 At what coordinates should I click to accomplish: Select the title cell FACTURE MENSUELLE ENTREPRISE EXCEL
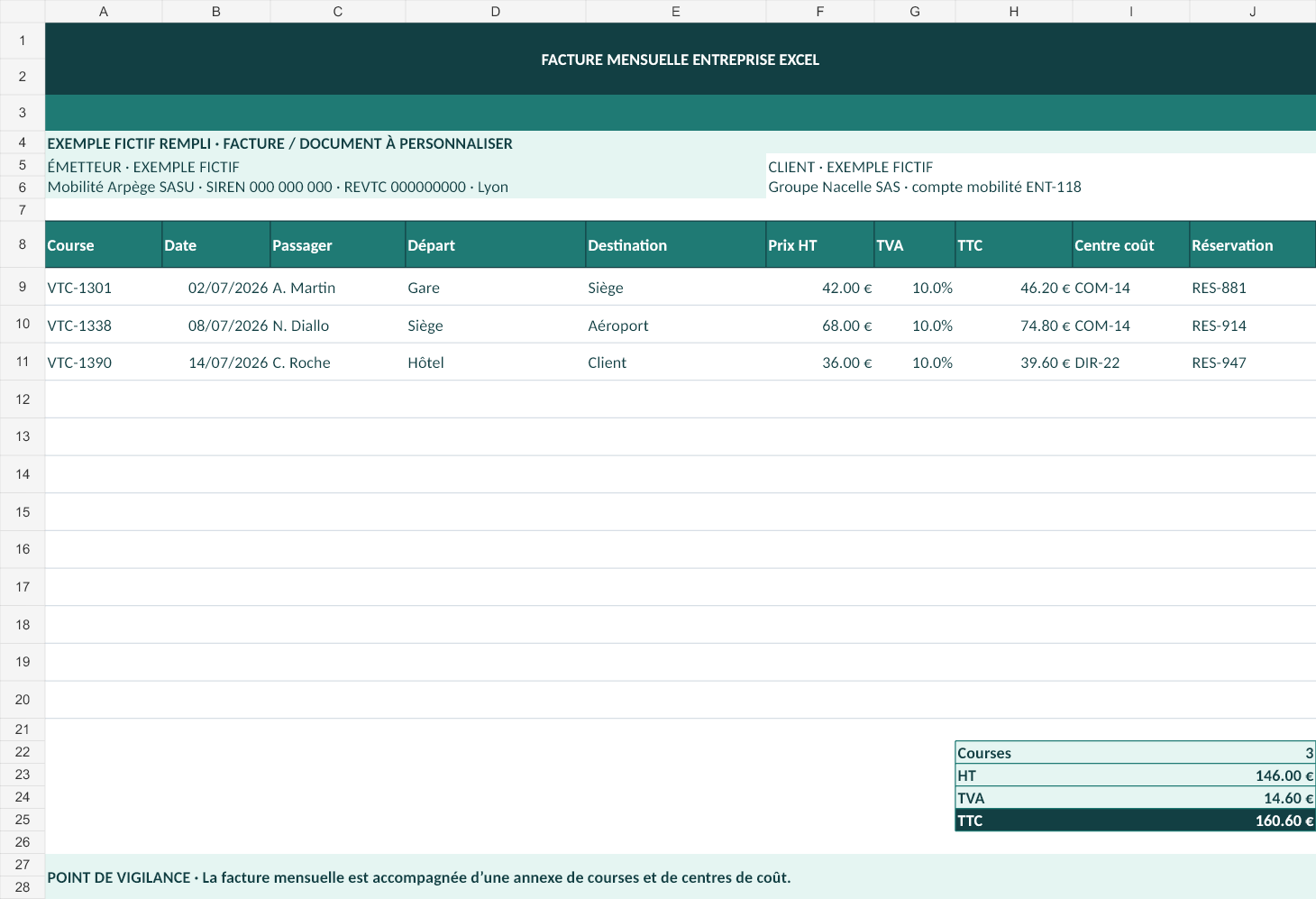tap(680, 60)
